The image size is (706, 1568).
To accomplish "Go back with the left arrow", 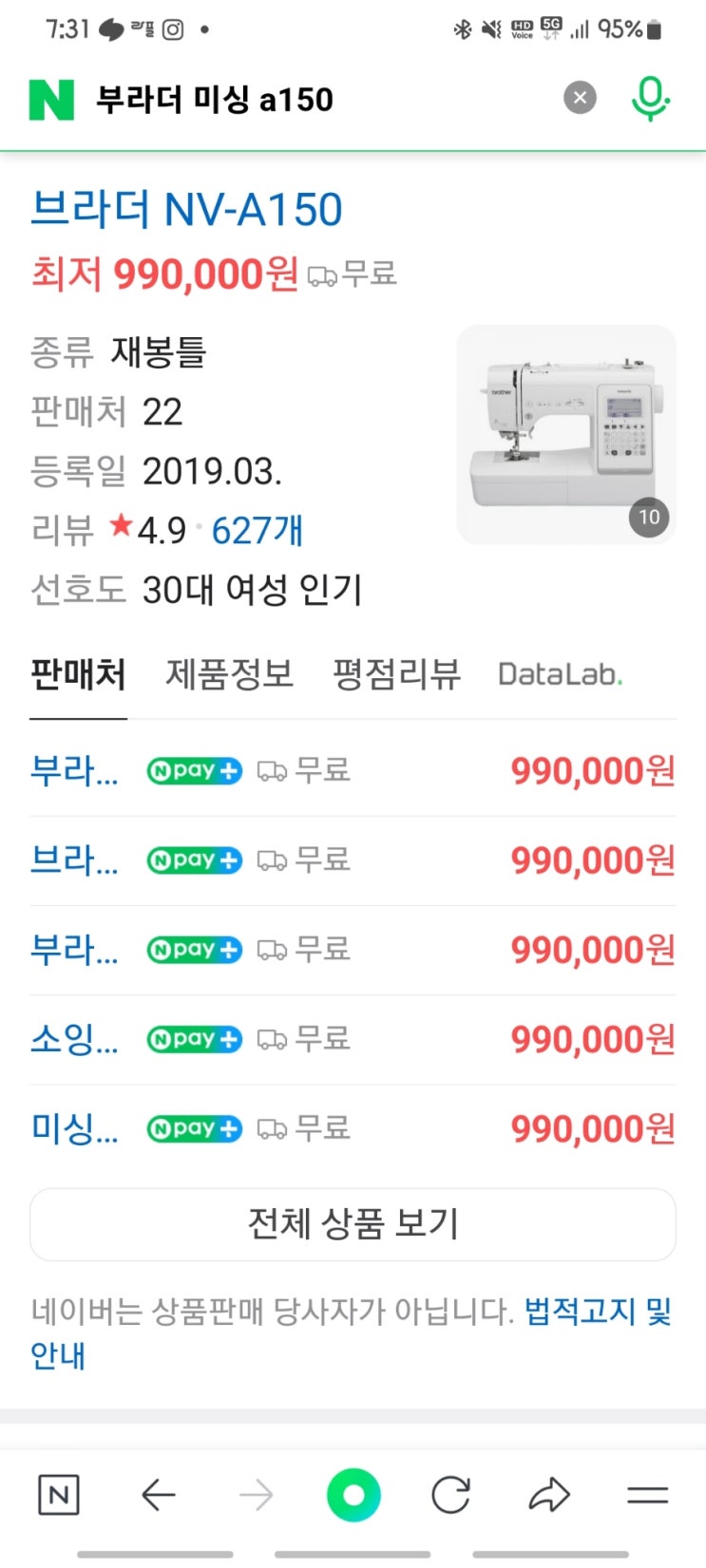I will tap(158, 1496).
